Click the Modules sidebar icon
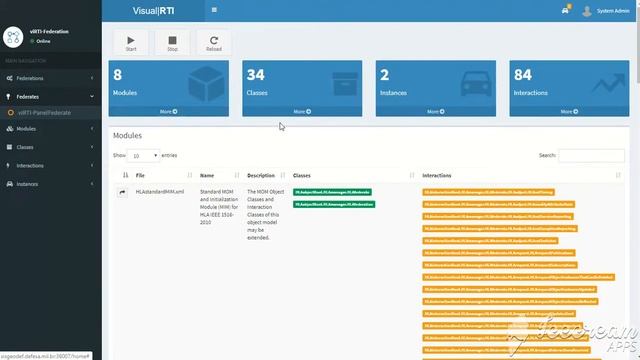This screenshot has width=640, height=360. [x=9, y=129]
